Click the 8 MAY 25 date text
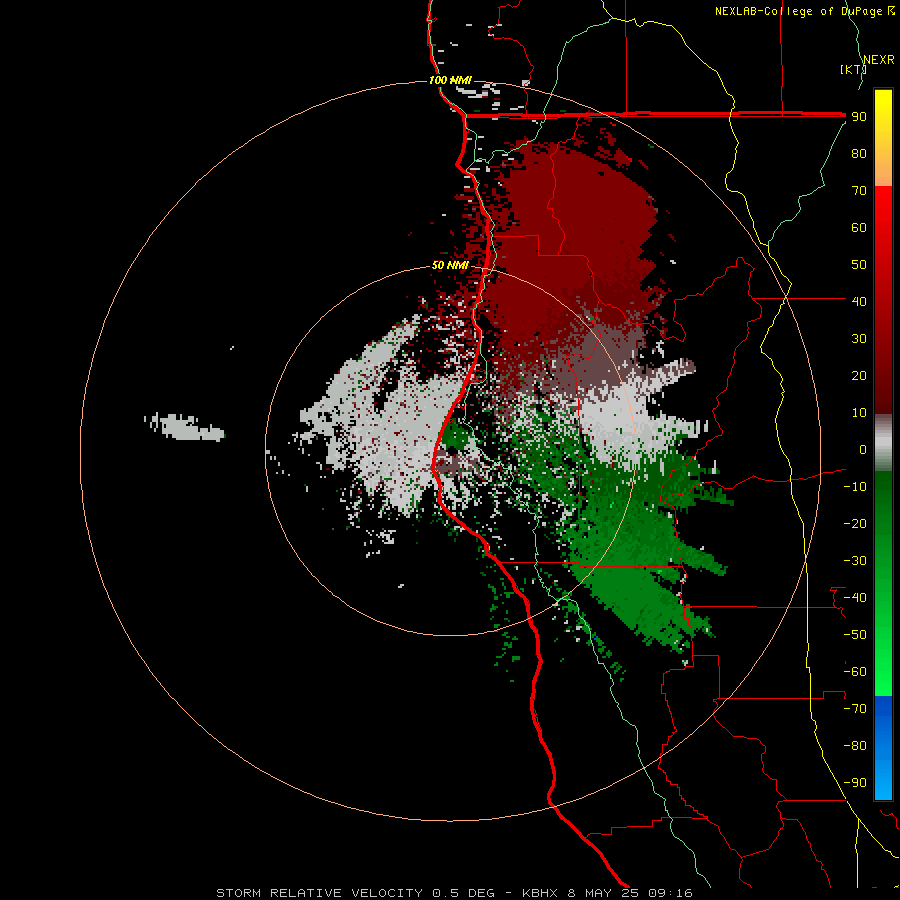This screenshot has height=900, width=900. [x=603, y=893]
